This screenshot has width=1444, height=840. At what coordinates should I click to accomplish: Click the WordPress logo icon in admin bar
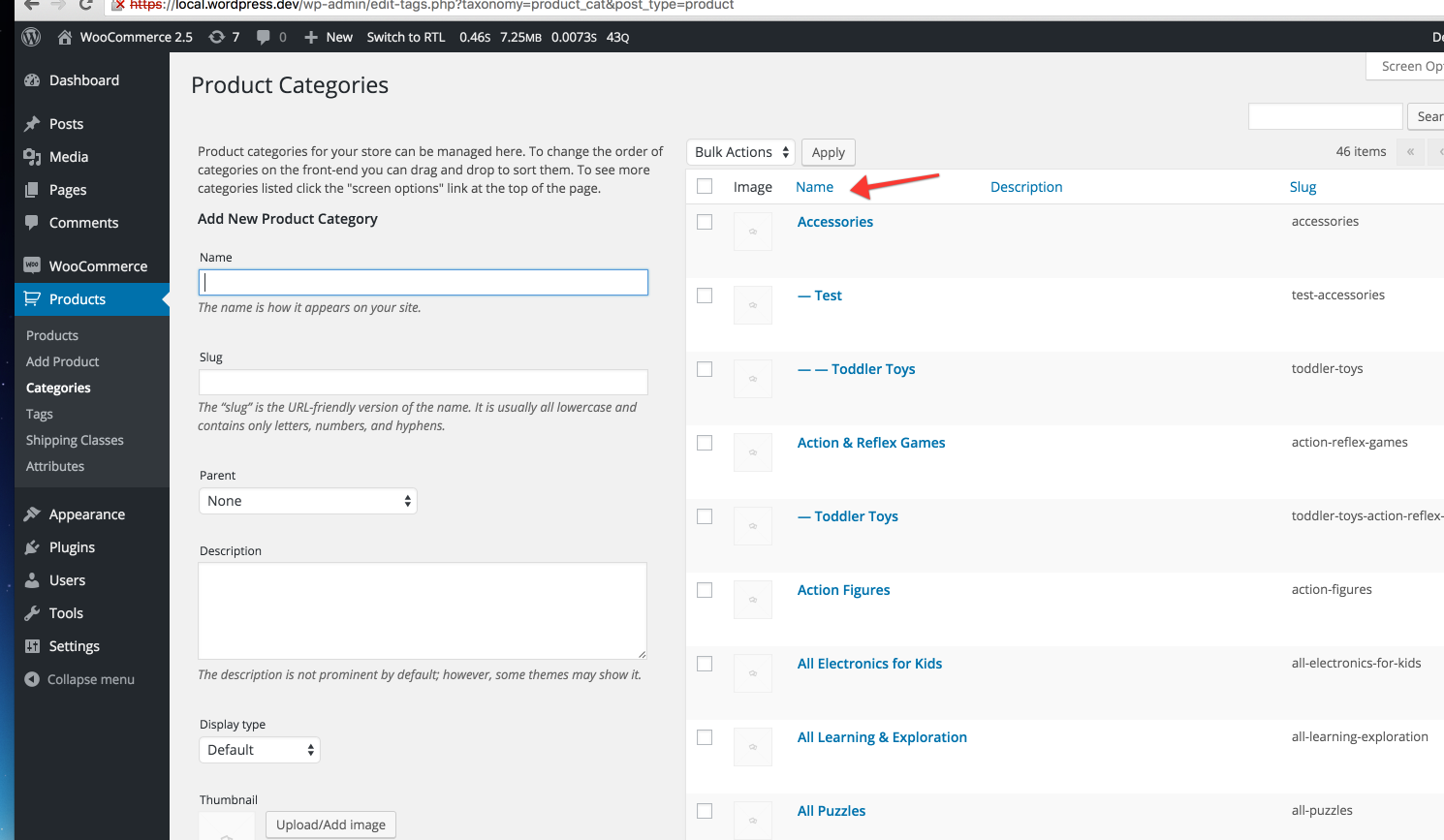31,37
